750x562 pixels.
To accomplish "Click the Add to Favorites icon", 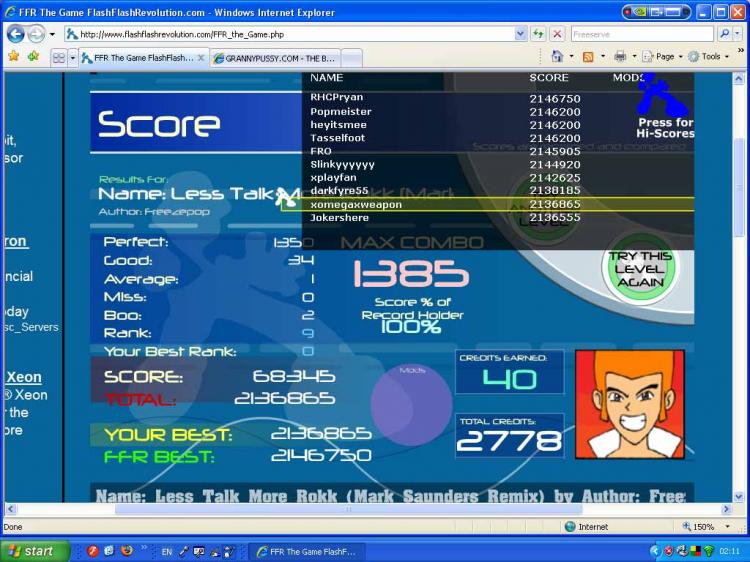I will click(x=33, y=56).
